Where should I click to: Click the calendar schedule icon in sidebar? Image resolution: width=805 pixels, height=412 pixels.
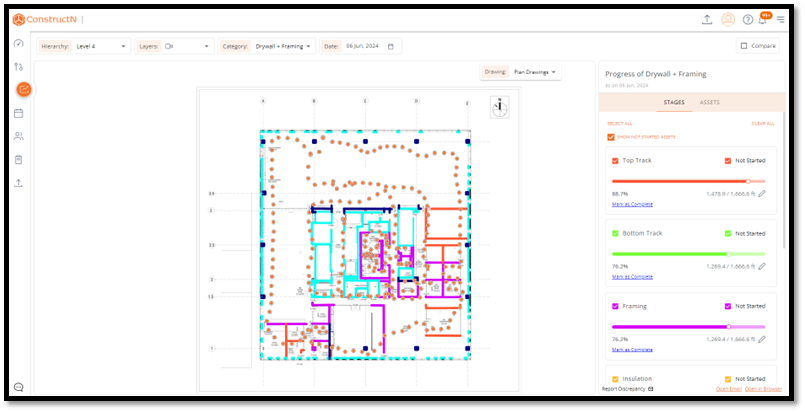(18, 113)
